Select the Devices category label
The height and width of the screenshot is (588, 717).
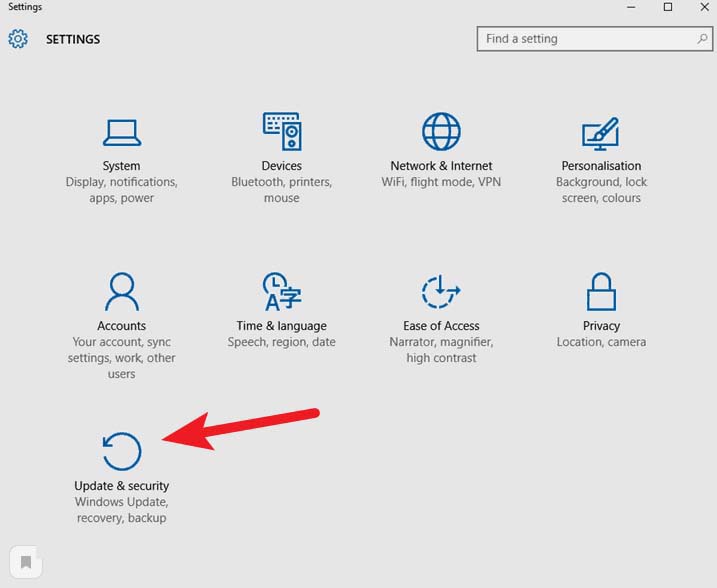[x=282, y=166]
